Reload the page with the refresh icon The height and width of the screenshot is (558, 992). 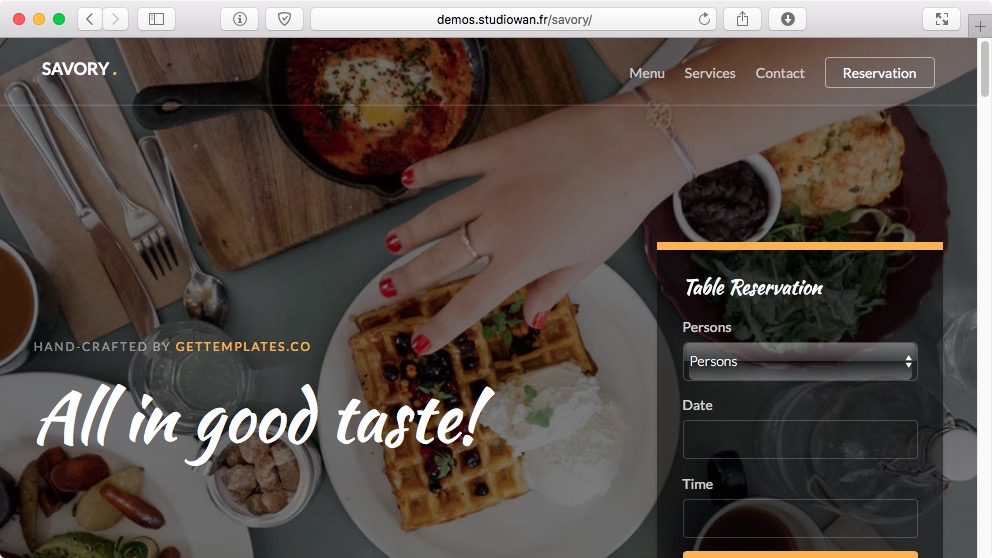704,19
